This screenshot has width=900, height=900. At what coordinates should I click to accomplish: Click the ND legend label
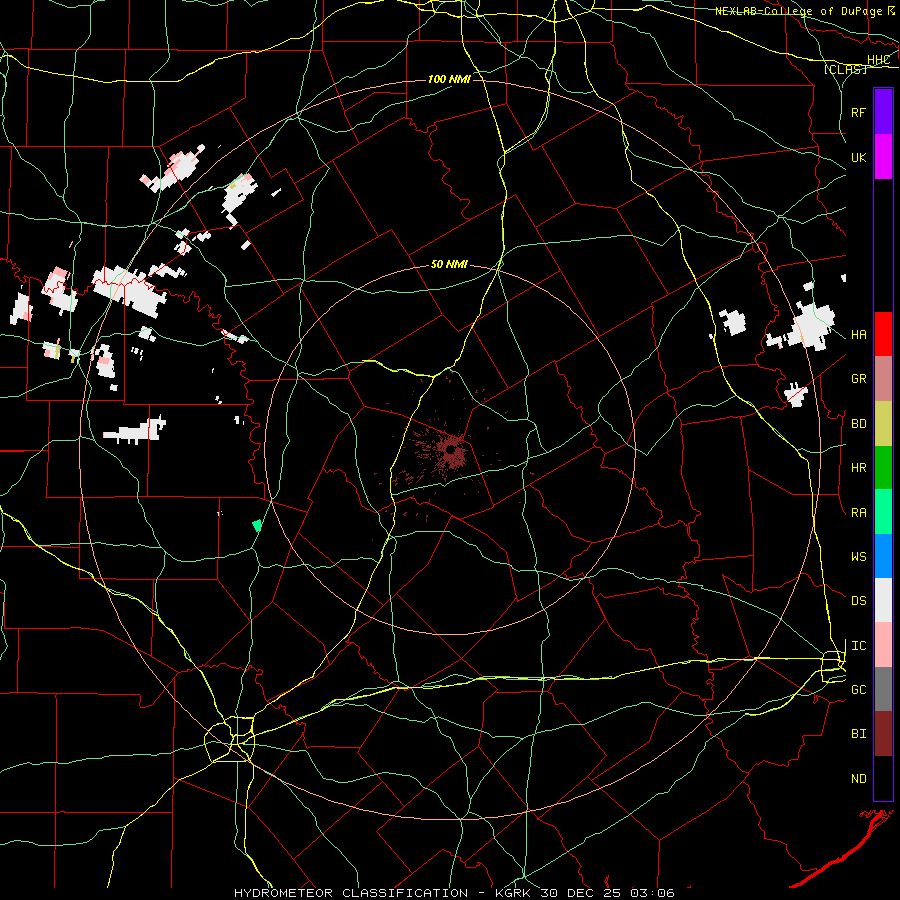pyautogui.click(x=858, y=779)
